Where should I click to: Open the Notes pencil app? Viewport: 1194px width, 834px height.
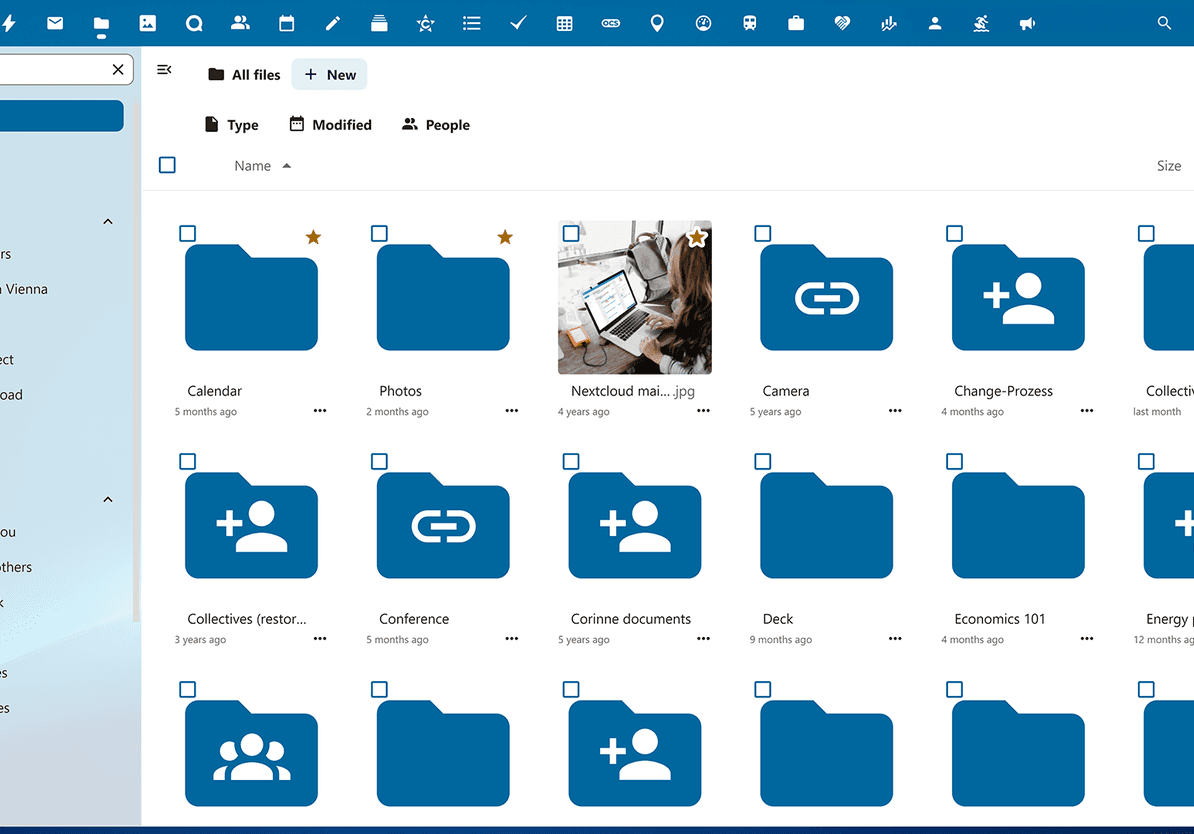pyautogui.click(x=333, y=24)
